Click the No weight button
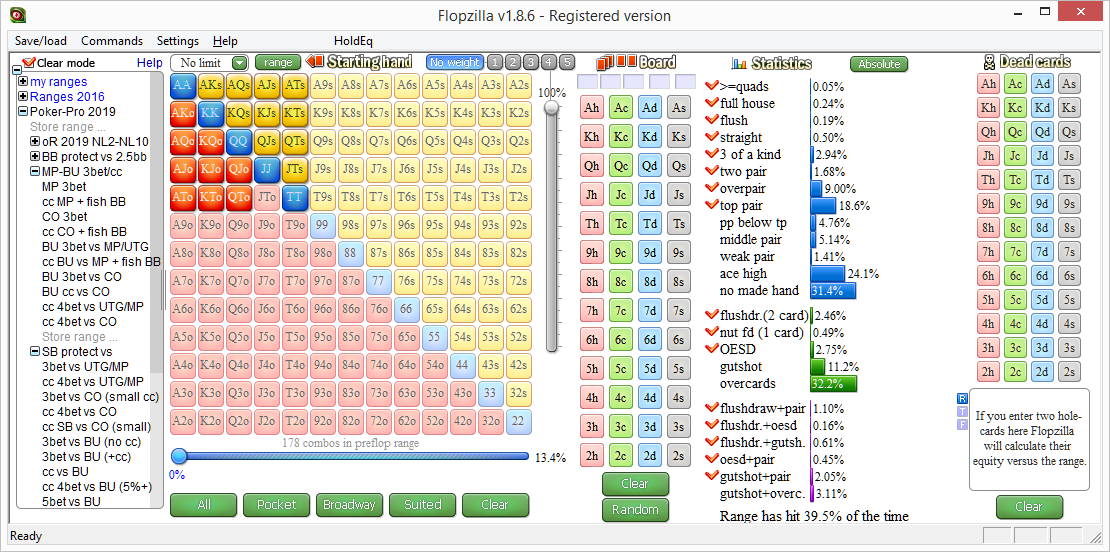Screen dimensions: 1110x552 (455, 62)
